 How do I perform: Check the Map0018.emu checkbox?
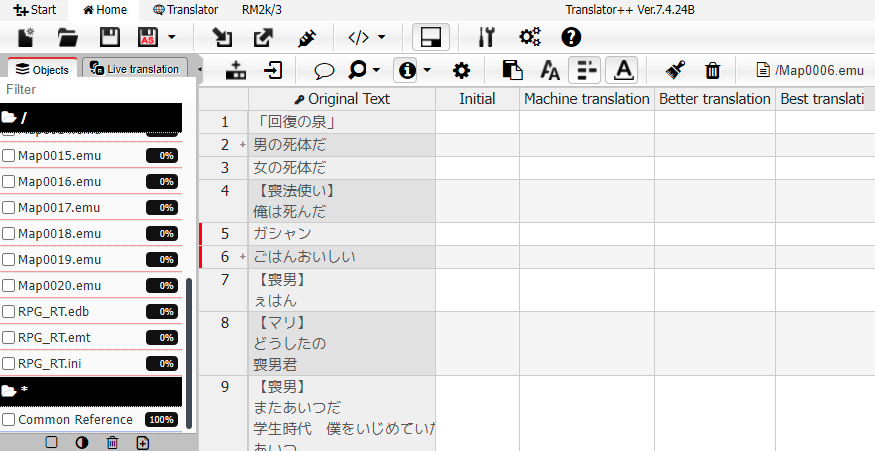tap(8, 233)
